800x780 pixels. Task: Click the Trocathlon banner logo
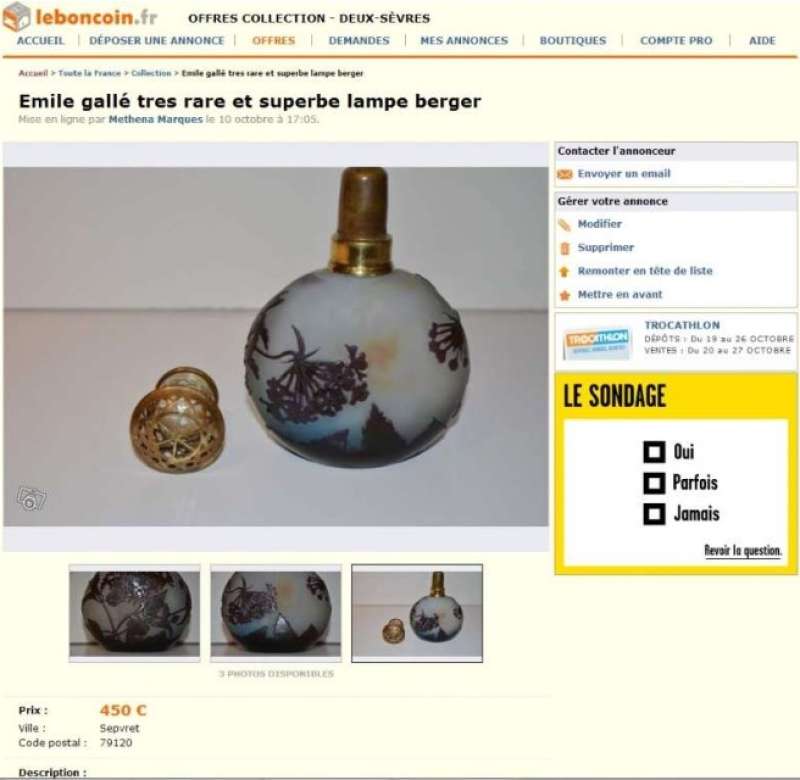coord(596,342)
